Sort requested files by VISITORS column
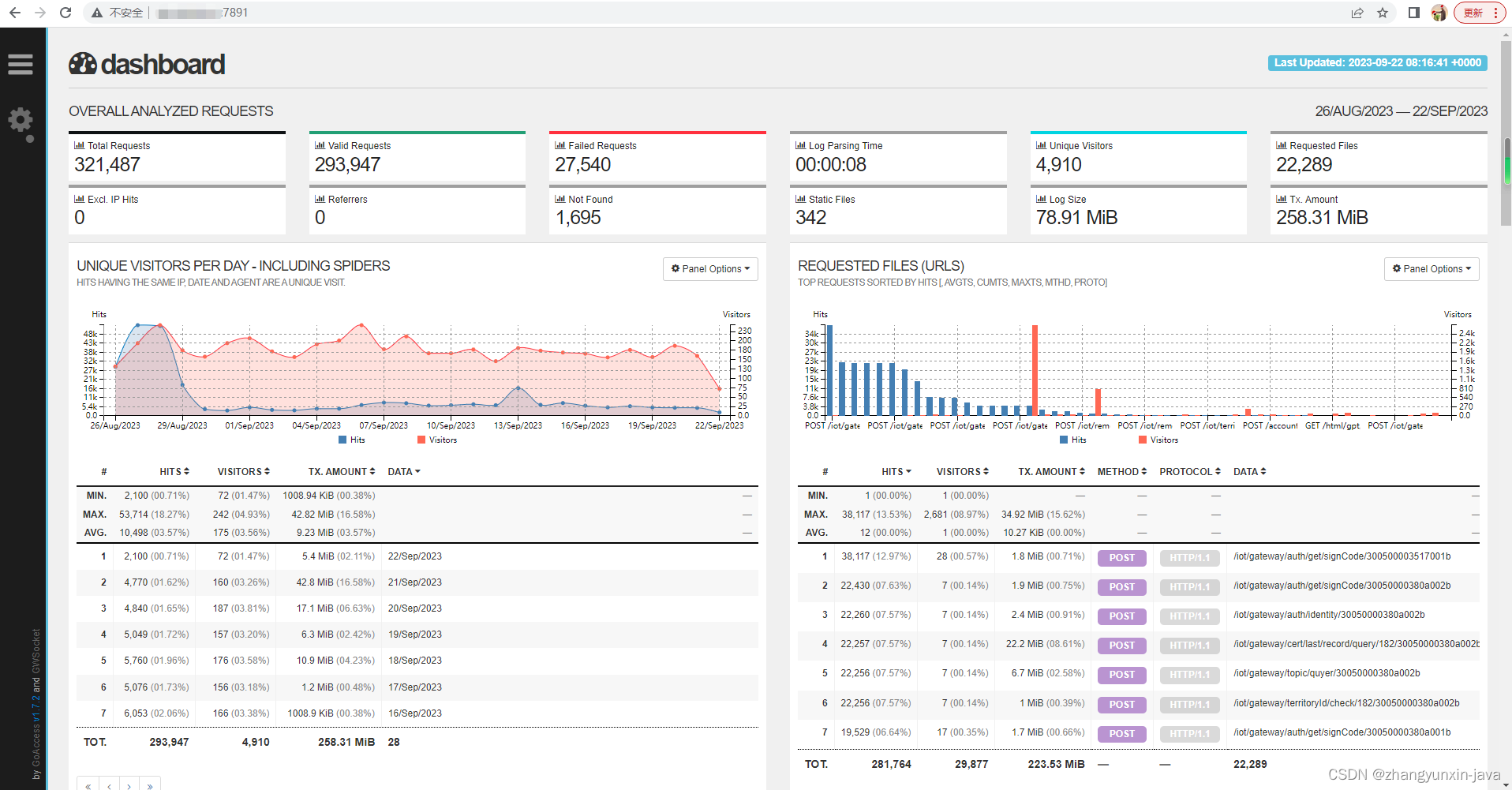 [x=963, y=472]
